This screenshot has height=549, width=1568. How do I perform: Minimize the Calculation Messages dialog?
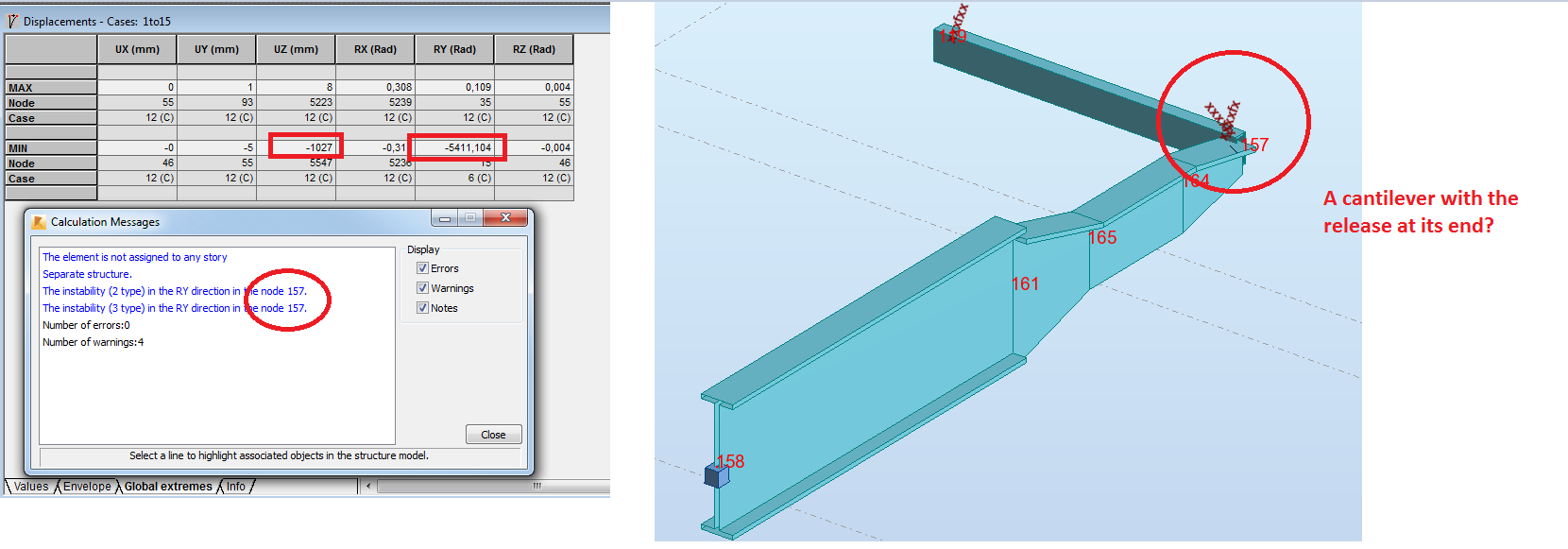(445, 218)
